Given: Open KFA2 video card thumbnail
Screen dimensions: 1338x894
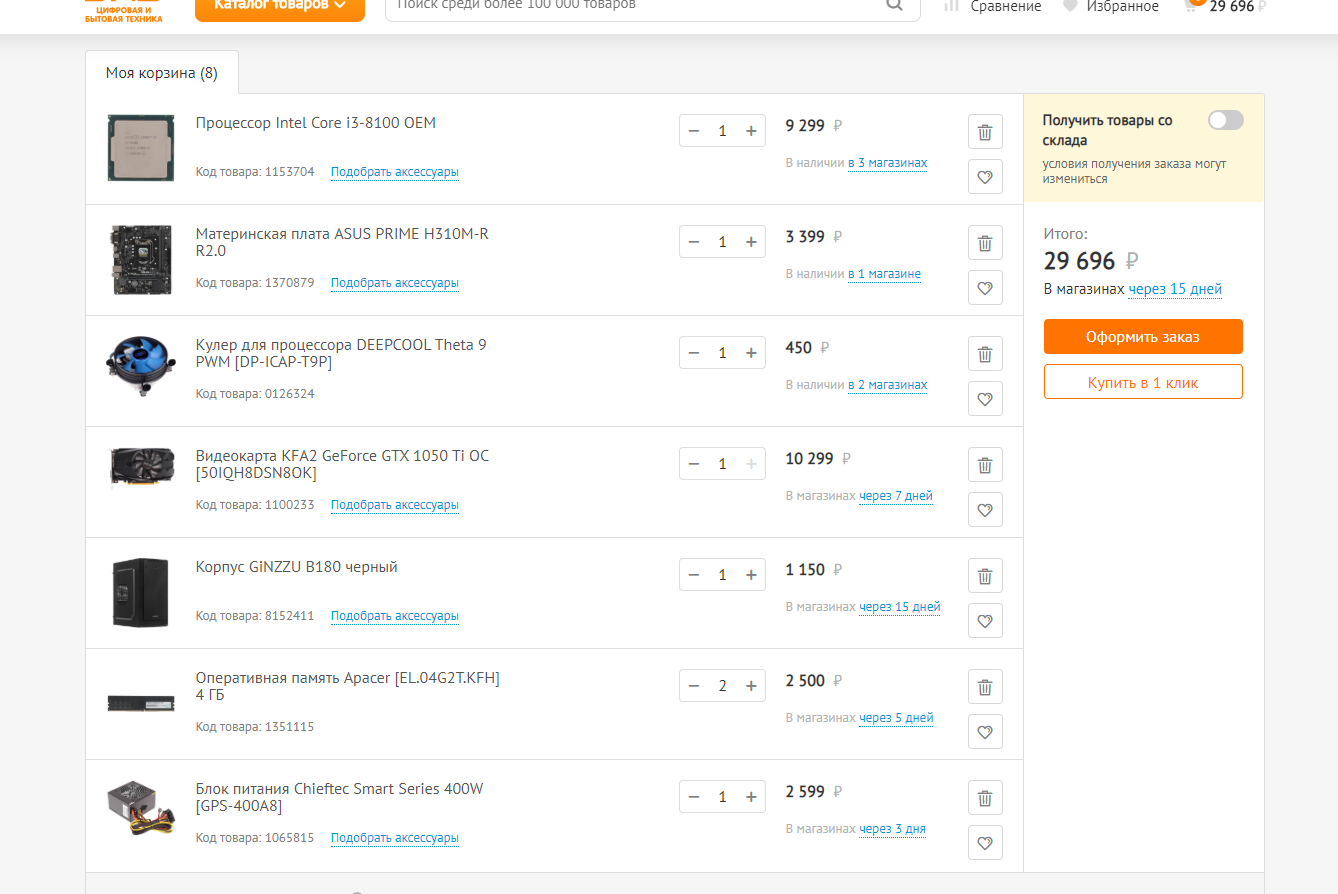Looking at the screenshot, I should pyautogui.click(x=141, y=468).
